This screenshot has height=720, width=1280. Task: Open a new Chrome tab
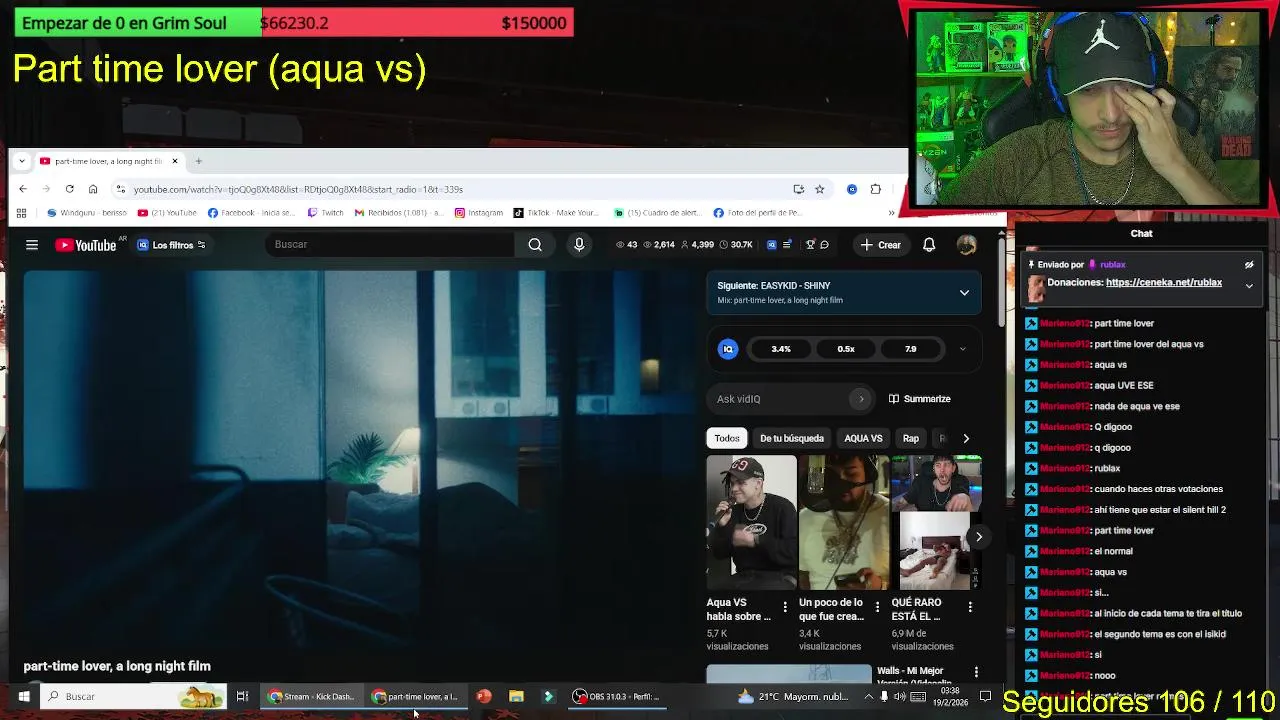click(198, 161)
